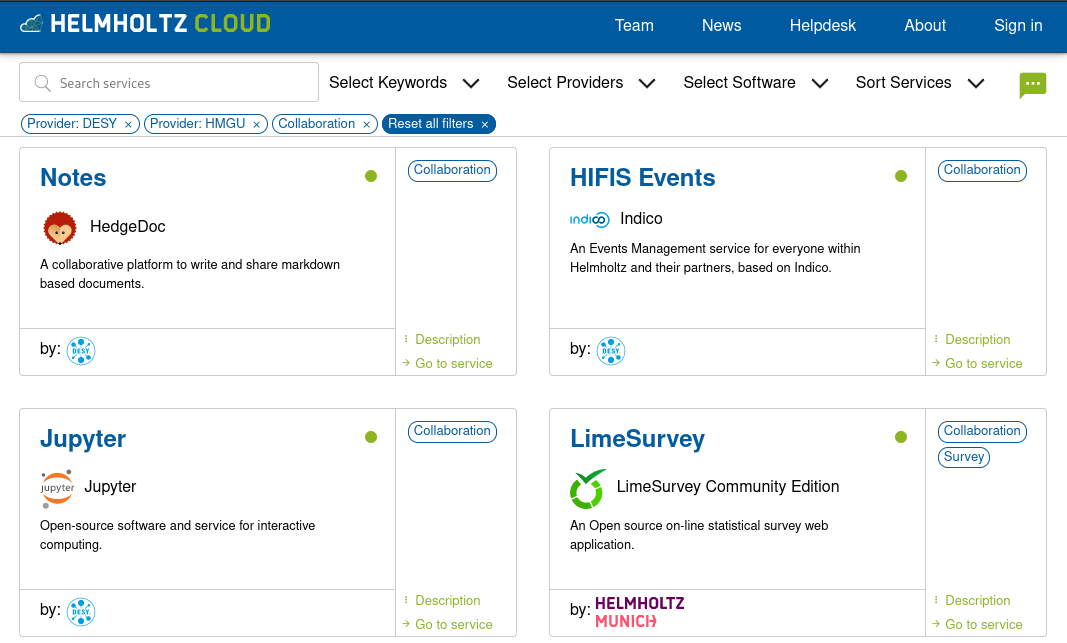
Task: Click Collaboration tag on HIFIS Events card
Action: point(982,170)
